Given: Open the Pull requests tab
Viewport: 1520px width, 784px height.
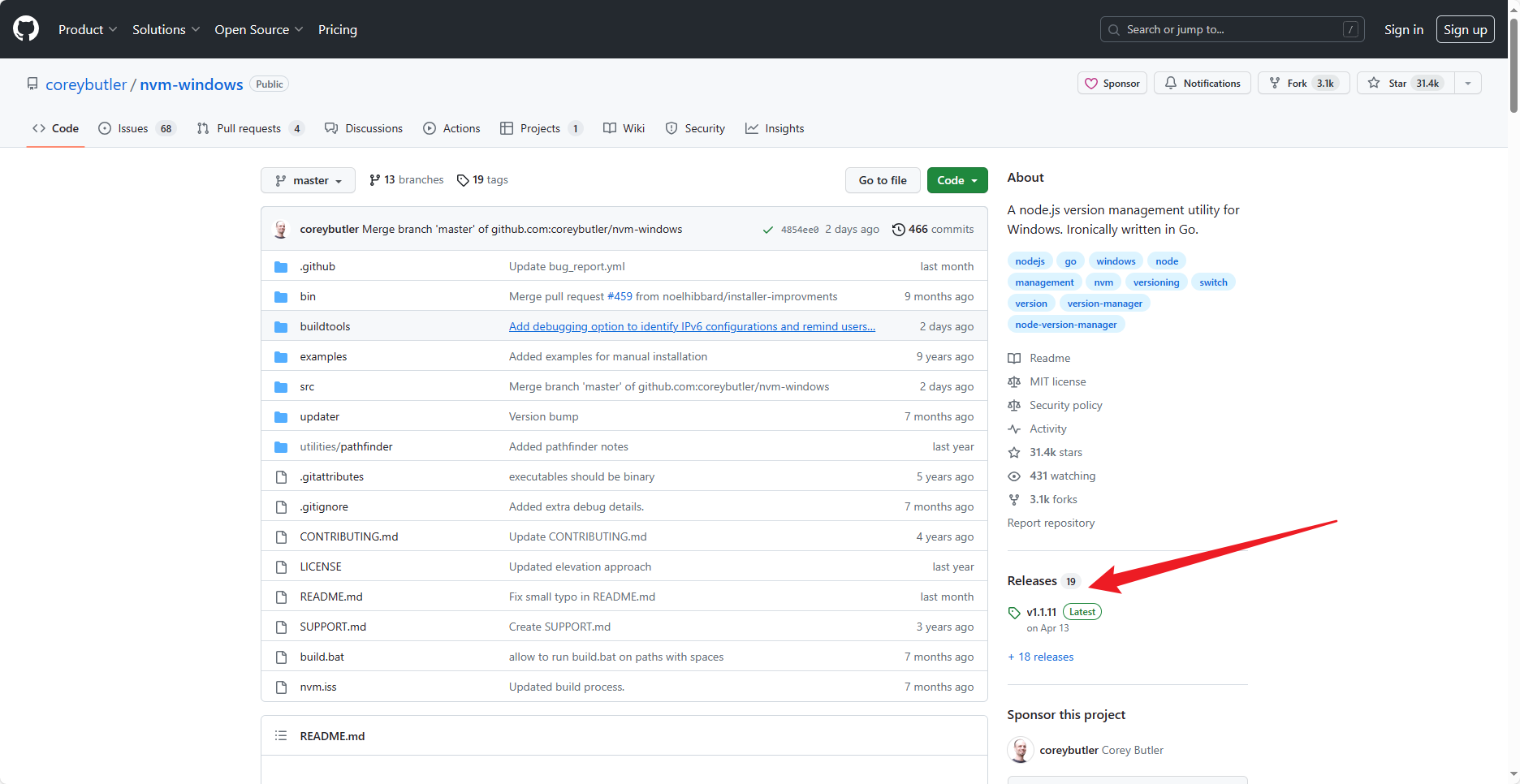Looking at the screenshot, I should click(x=250, y=128).
